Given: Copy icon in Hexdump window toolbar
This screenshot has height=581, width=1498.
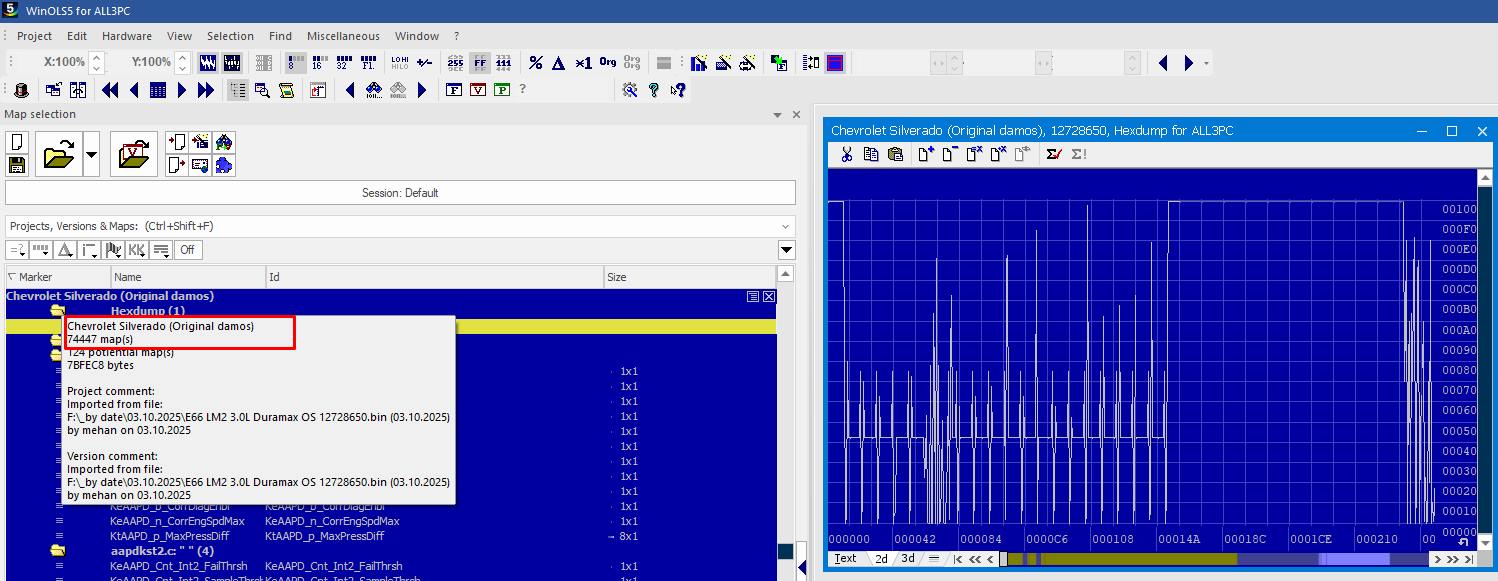Looking at the screenshot, I should pyautogui.click(x=871, y=154).
